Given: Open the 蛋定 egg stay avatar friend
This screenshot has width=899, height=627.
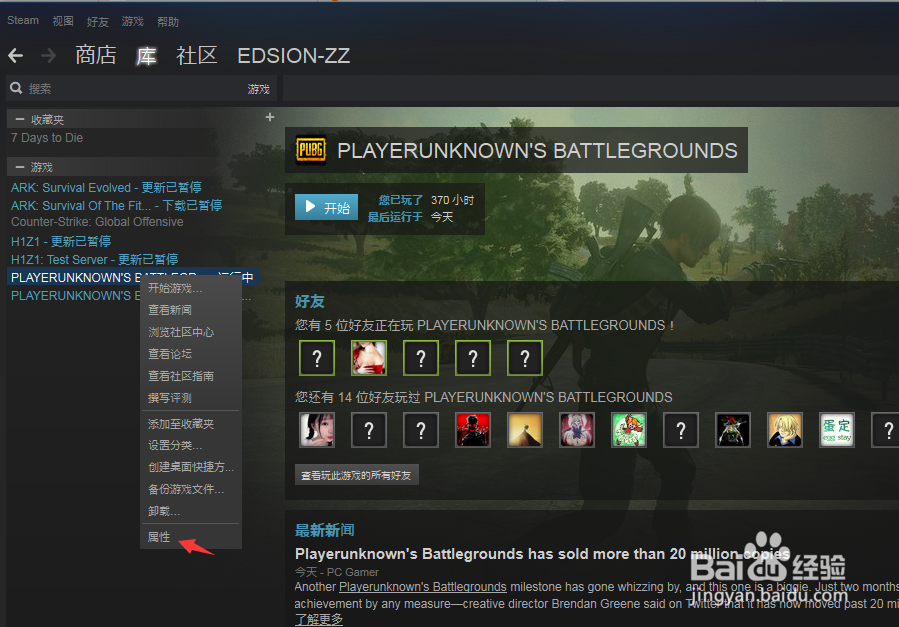Looking at the screenshot, I should (x=837, y=429).
